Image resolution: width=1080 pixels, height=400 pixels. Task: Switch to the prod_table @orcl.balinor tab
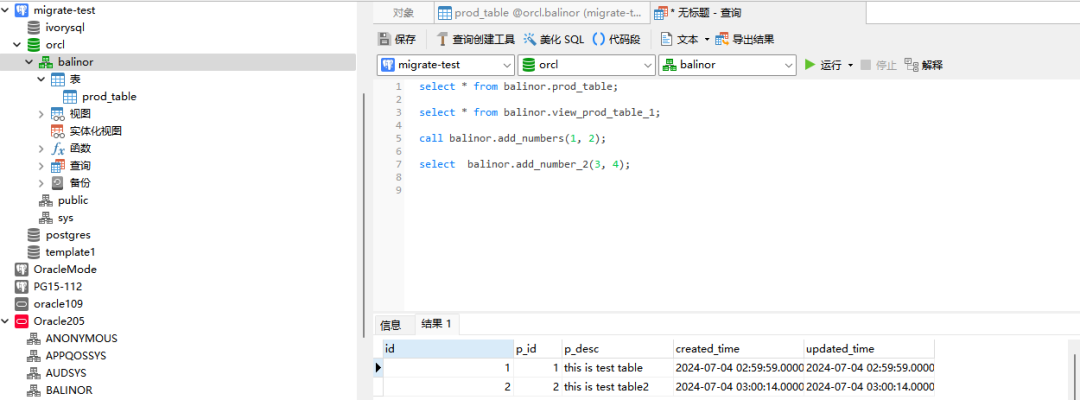point(543,12)
